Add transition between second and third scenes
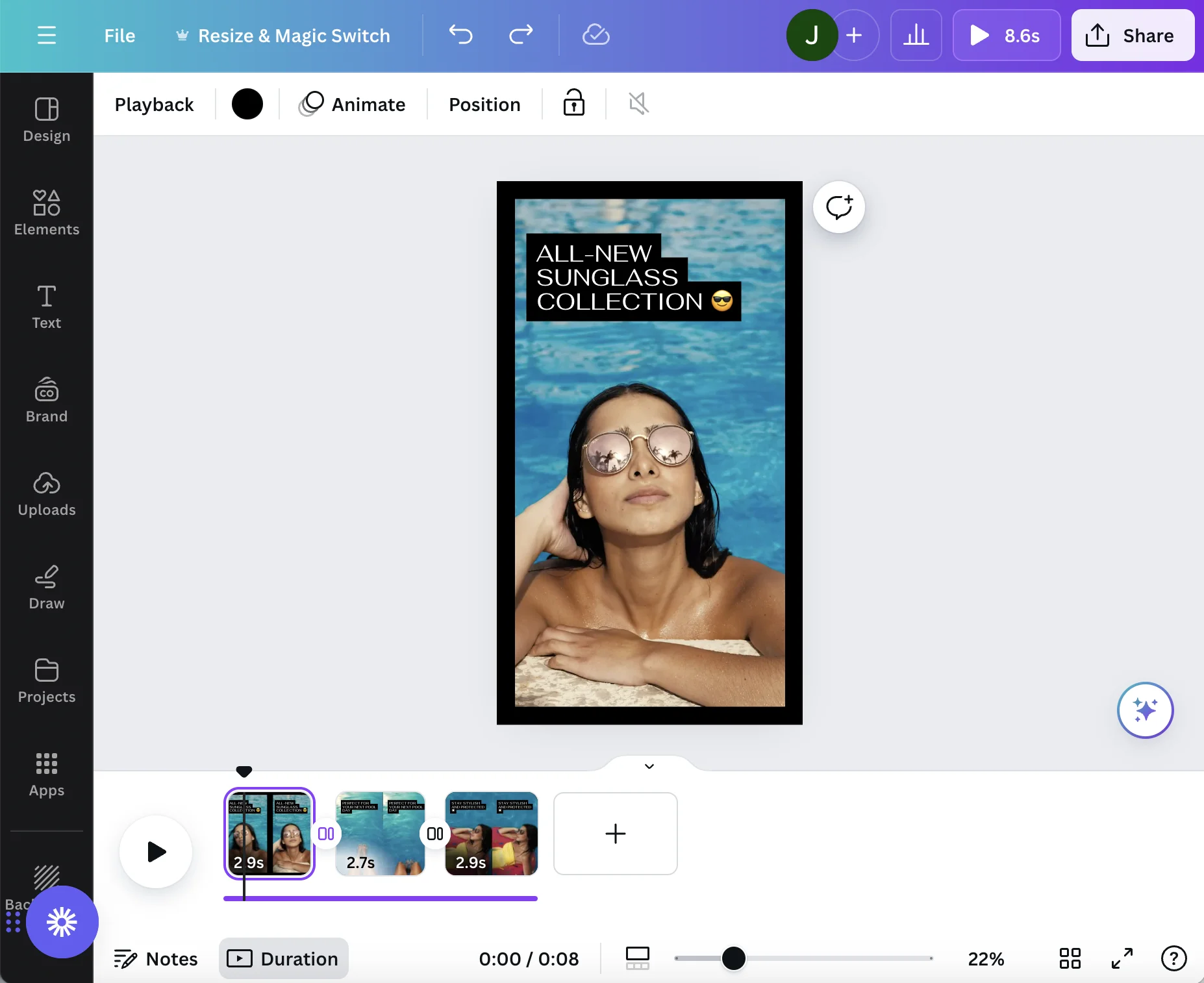The width and height of the screenshot is (1204, 983). (435, 834)
